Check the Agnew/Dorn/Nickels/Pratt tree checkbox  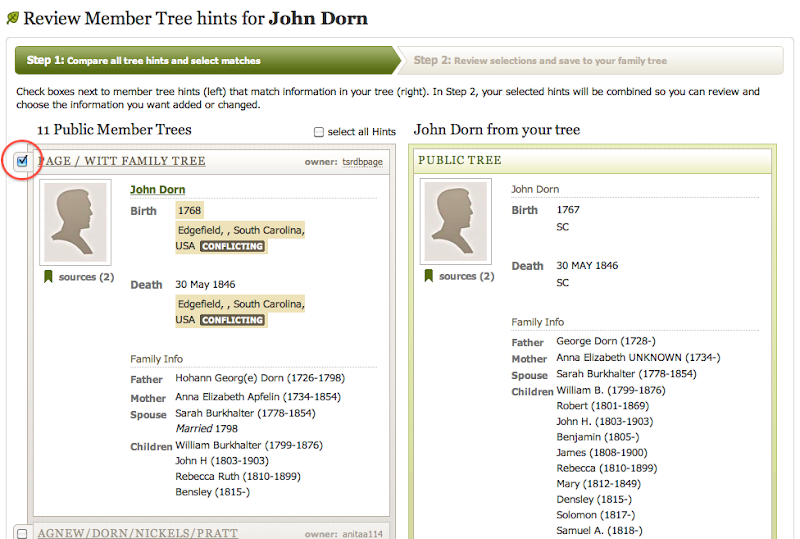[x=22, y=533]
